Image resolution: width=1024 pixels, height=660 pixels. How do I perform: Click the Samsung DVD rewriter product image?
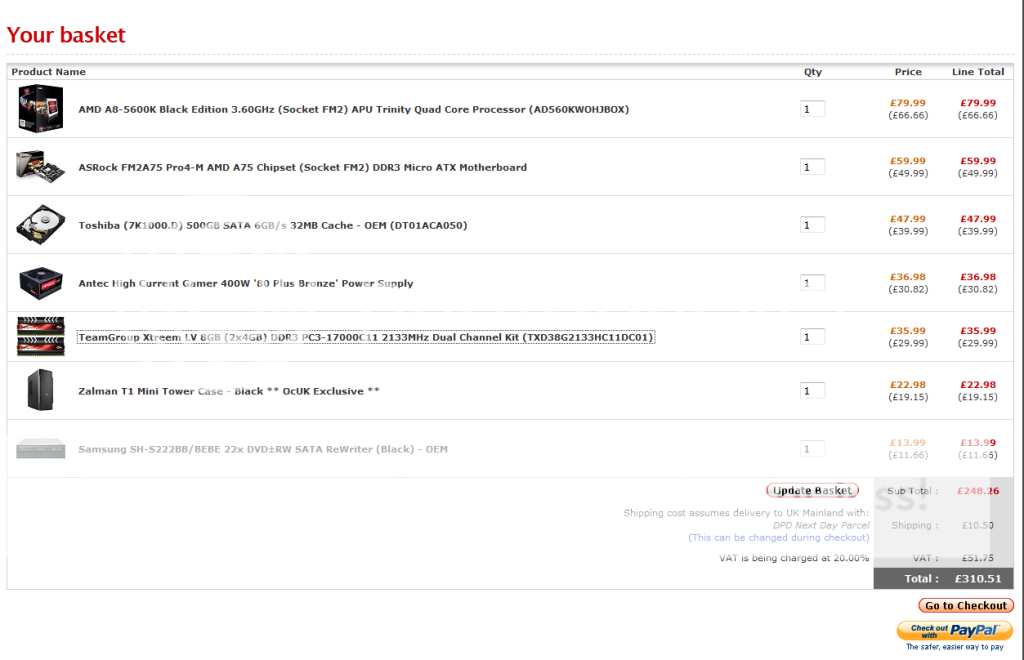pos(40,448)
